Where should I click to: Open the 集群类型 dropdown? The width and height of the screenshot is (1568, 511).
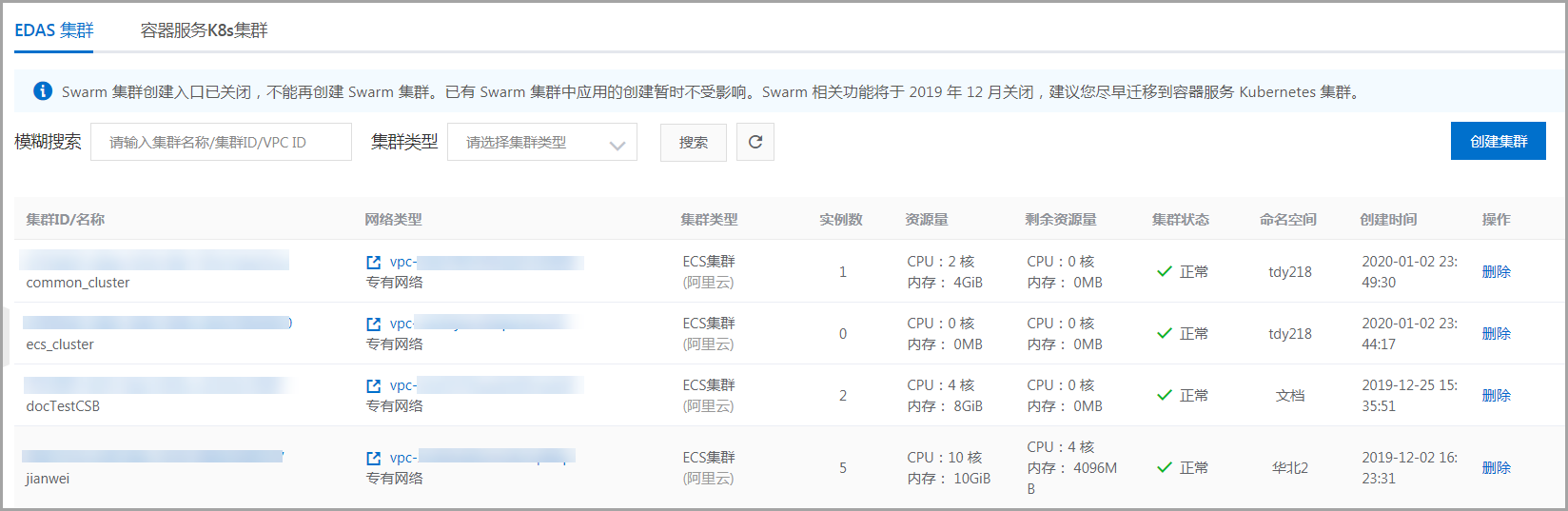tap(542, 142)
